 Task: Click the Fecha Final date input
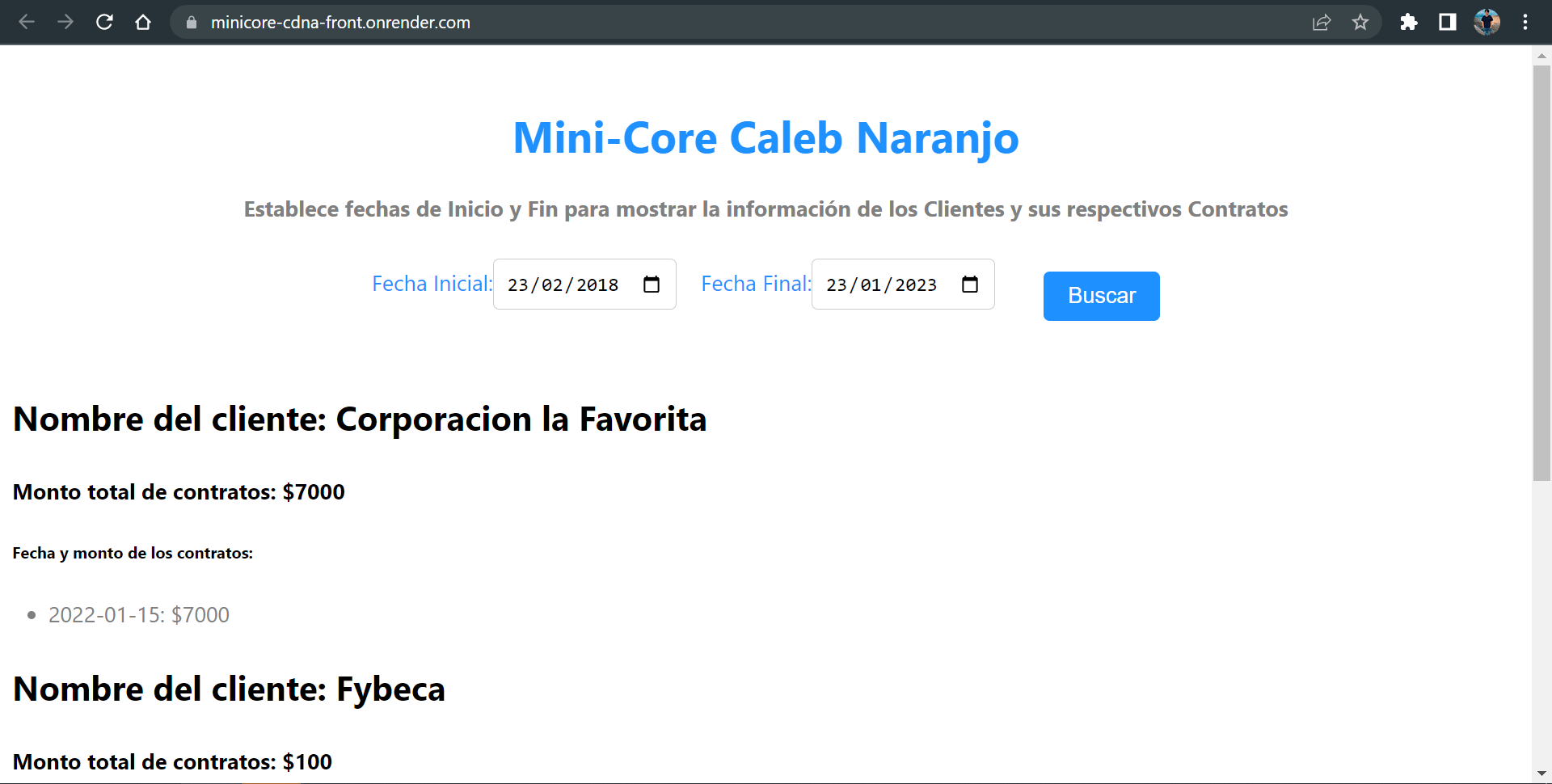pos(881,284)
